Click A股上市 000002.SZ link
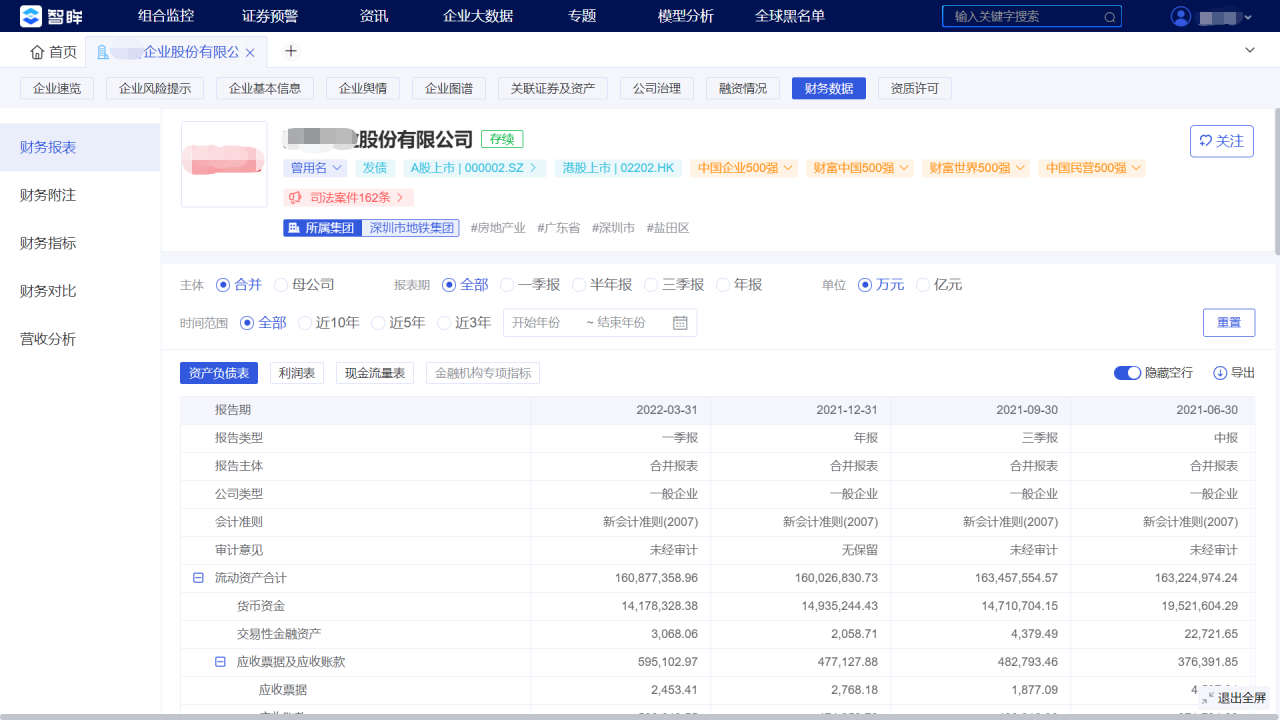Viewport: 1280px width, 720px height. (x=475, y=168)
